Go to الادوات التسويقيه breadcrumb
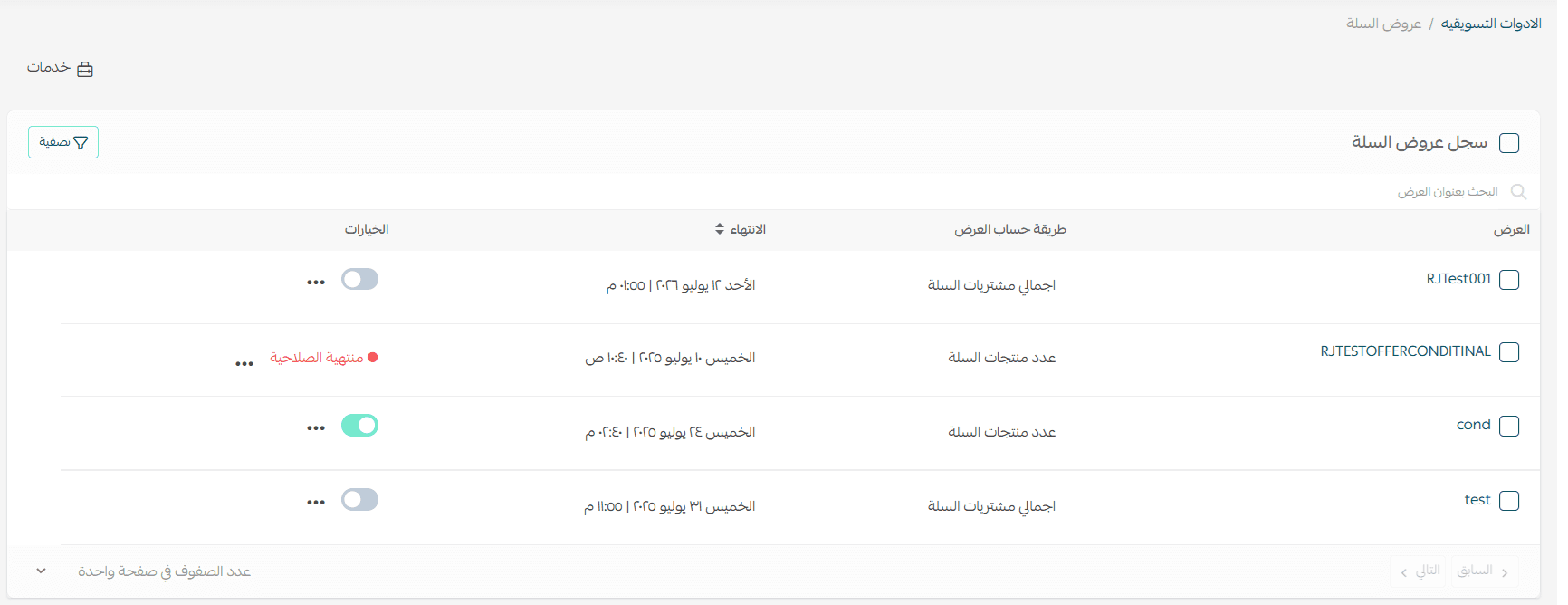The image size is (1568, 605). (1491, 24)
